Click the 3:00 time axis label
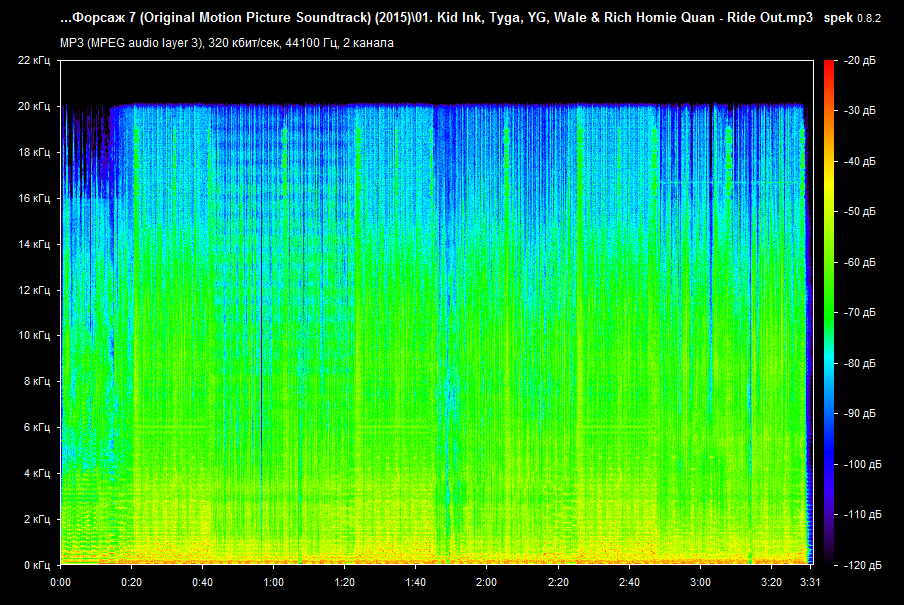The height and width of the screenshot is (605, 904). tap(701, 581)
